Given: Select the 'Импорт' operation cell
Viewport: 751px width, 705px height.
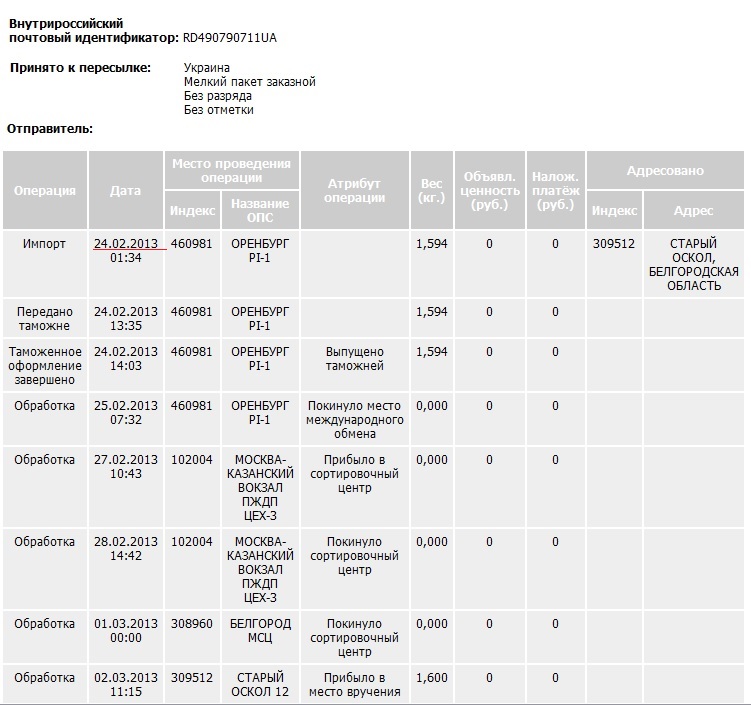Looking at the screenshot, I should click(x=45, y=244).
